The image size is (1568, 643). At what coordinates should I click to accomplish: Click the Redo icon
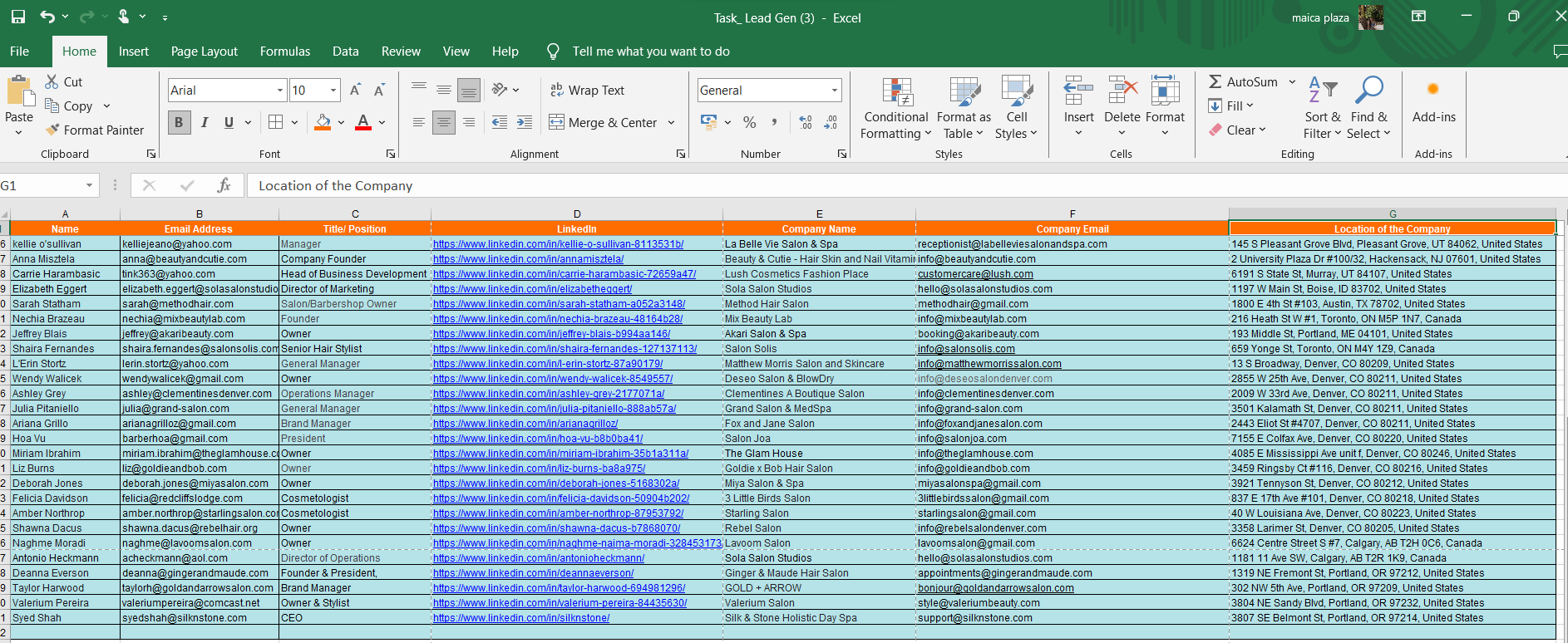tap(86, 17)
